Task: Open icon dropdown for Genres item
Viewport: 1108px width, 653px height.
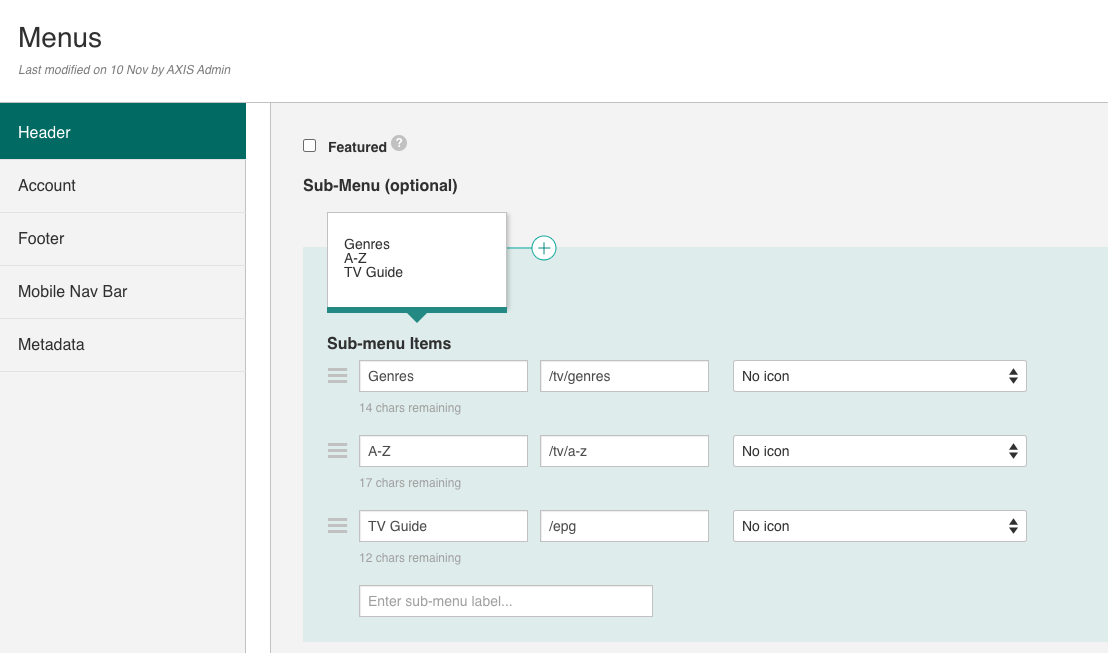Action: pyautogui.click(x=880, y=376)
